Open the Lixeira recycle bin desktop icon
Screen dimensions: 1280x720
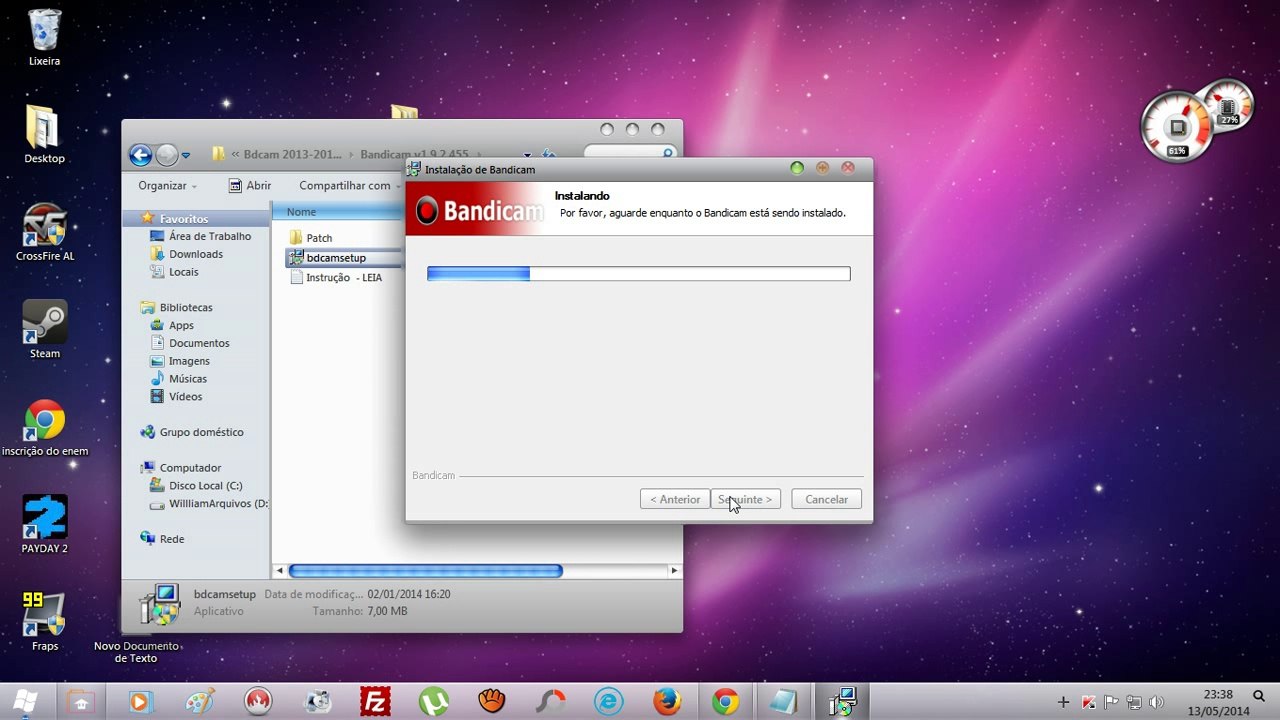[x=45, y=37]
